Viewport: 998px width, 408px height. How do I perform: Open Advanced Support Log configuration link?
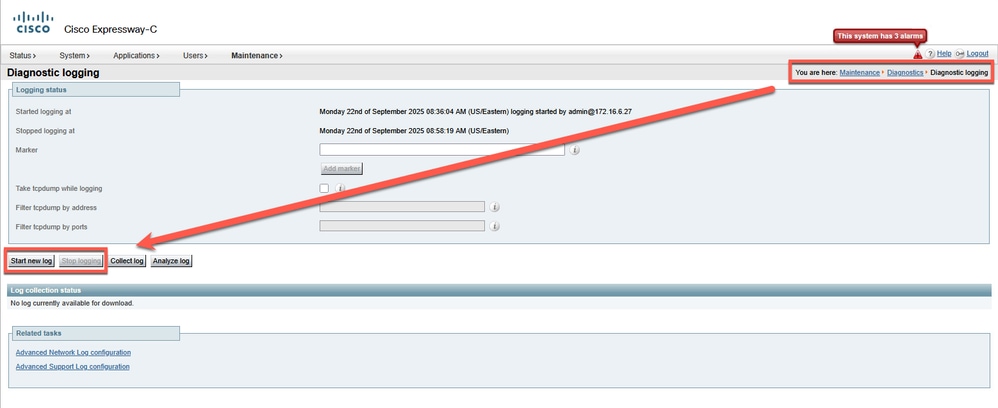pos(73,367)
